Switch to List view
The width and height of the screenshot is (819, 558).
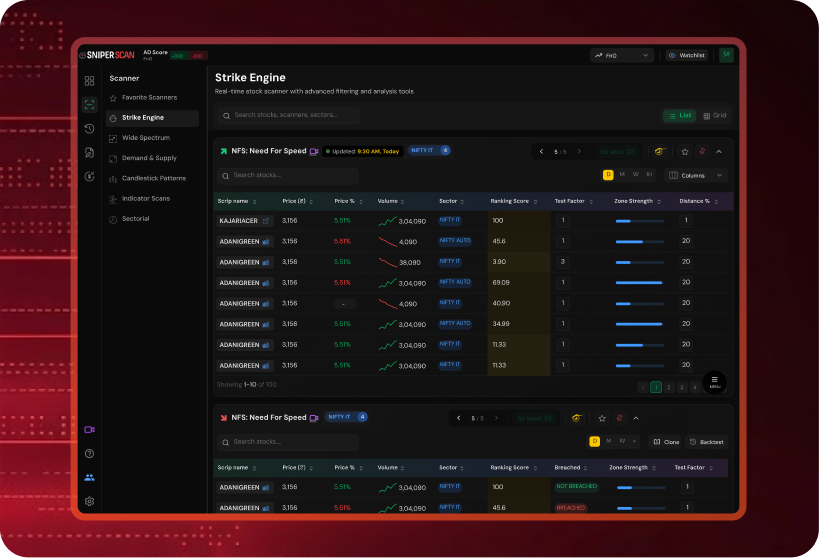[x=679, y=116]
